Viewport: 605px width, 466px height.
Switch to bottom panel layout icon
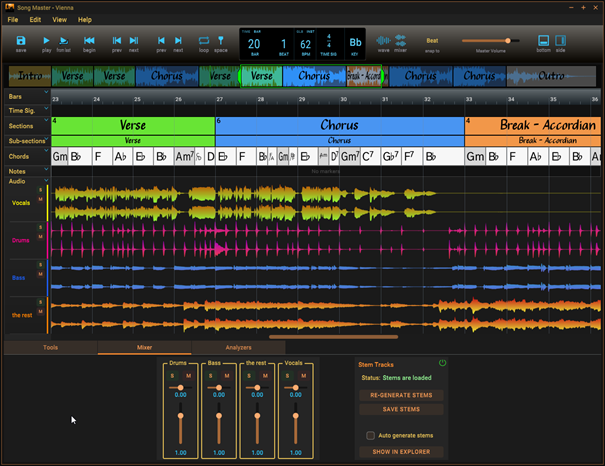click(543, 40)
